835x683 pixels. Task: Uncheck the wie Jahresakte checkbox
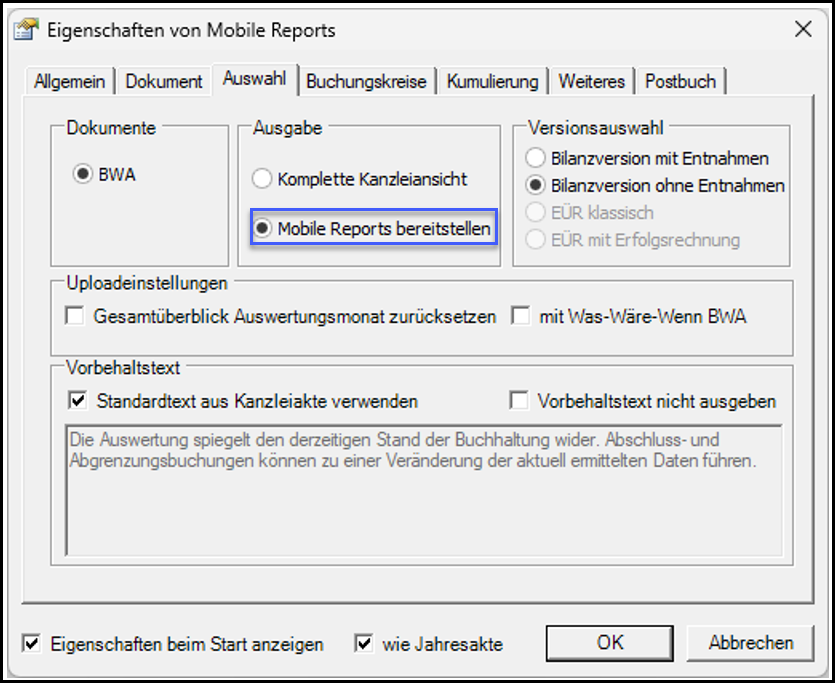click(364, 644)
